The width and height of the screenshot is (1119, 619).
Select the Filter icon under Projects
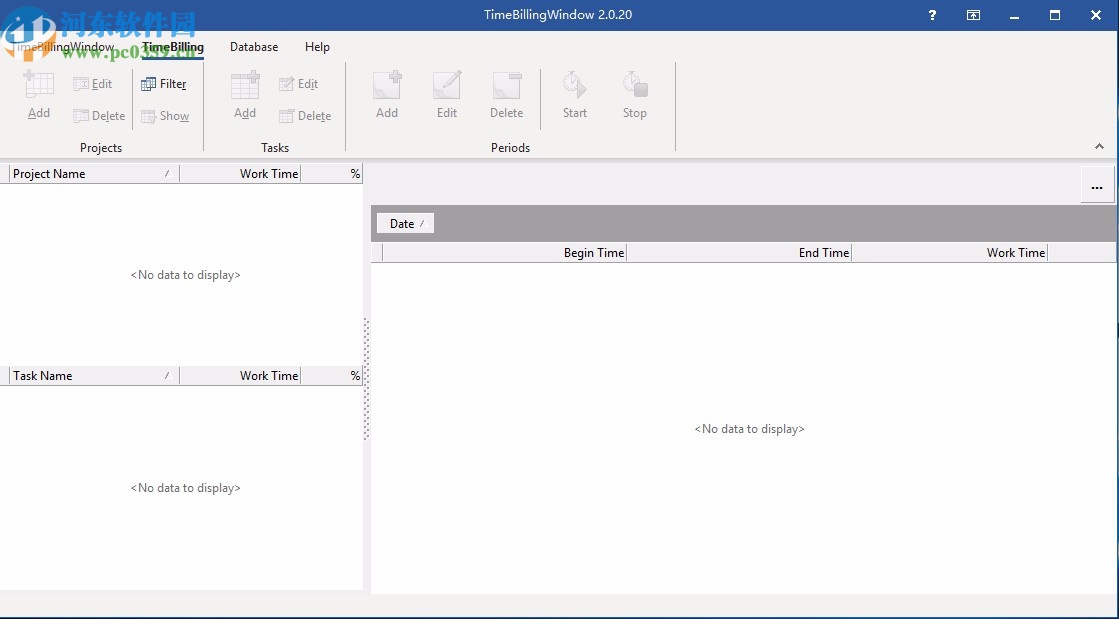pos(165,84)
